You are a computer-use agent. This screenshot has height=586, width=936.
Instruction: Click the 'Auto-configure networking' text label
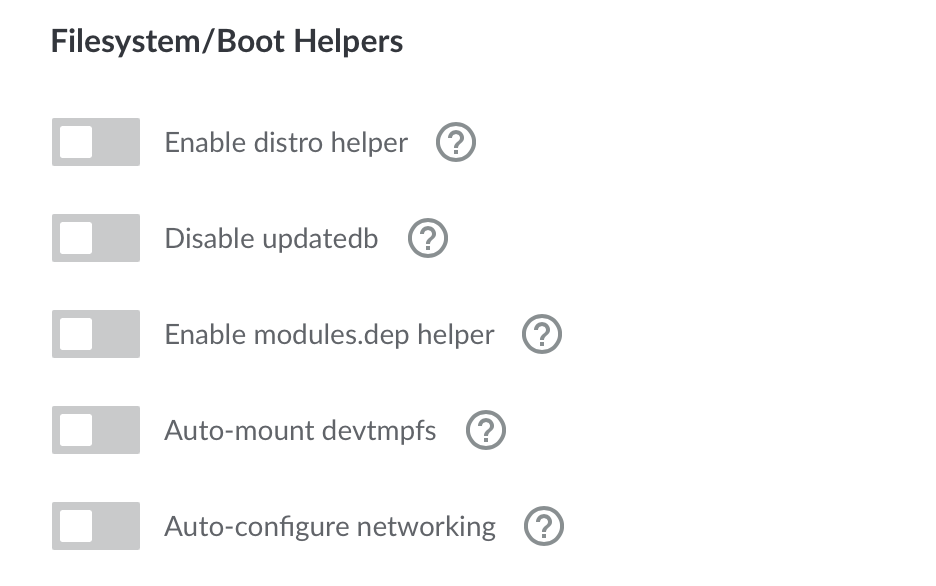coord(329,526)
